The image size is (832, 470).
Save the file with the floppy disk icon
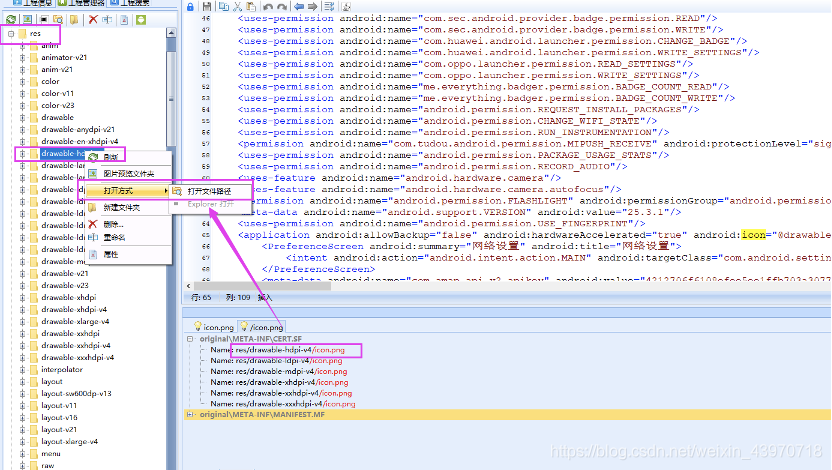207,6
